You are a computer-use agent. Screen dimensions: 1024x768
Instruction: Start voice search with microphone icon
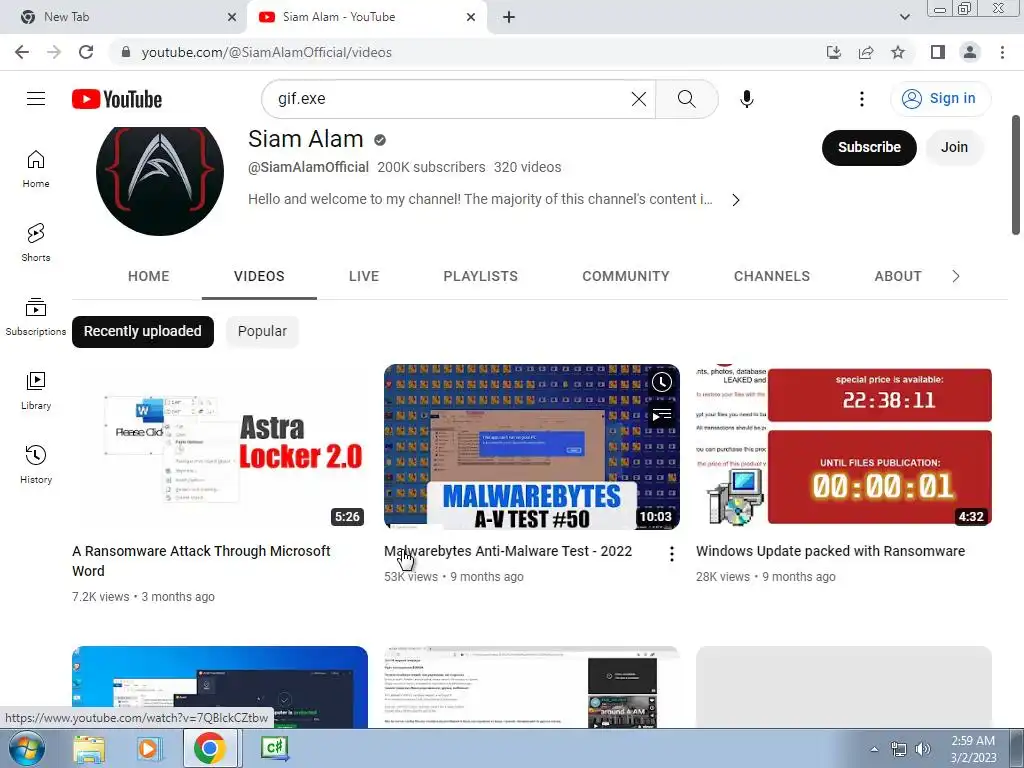click(x=746, y=99)
